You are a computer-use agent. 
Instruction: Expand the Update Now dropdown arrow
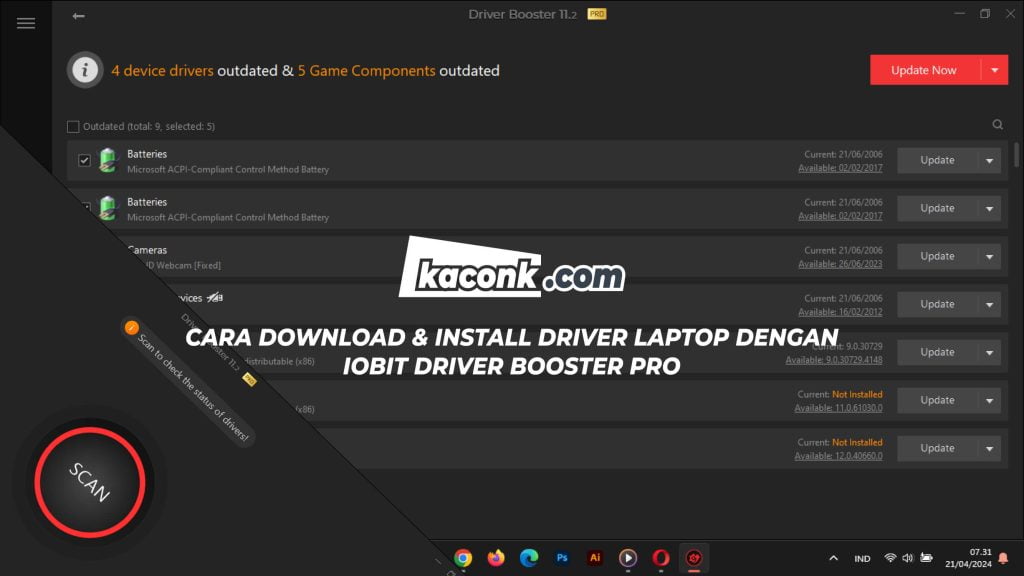point(995,70)
